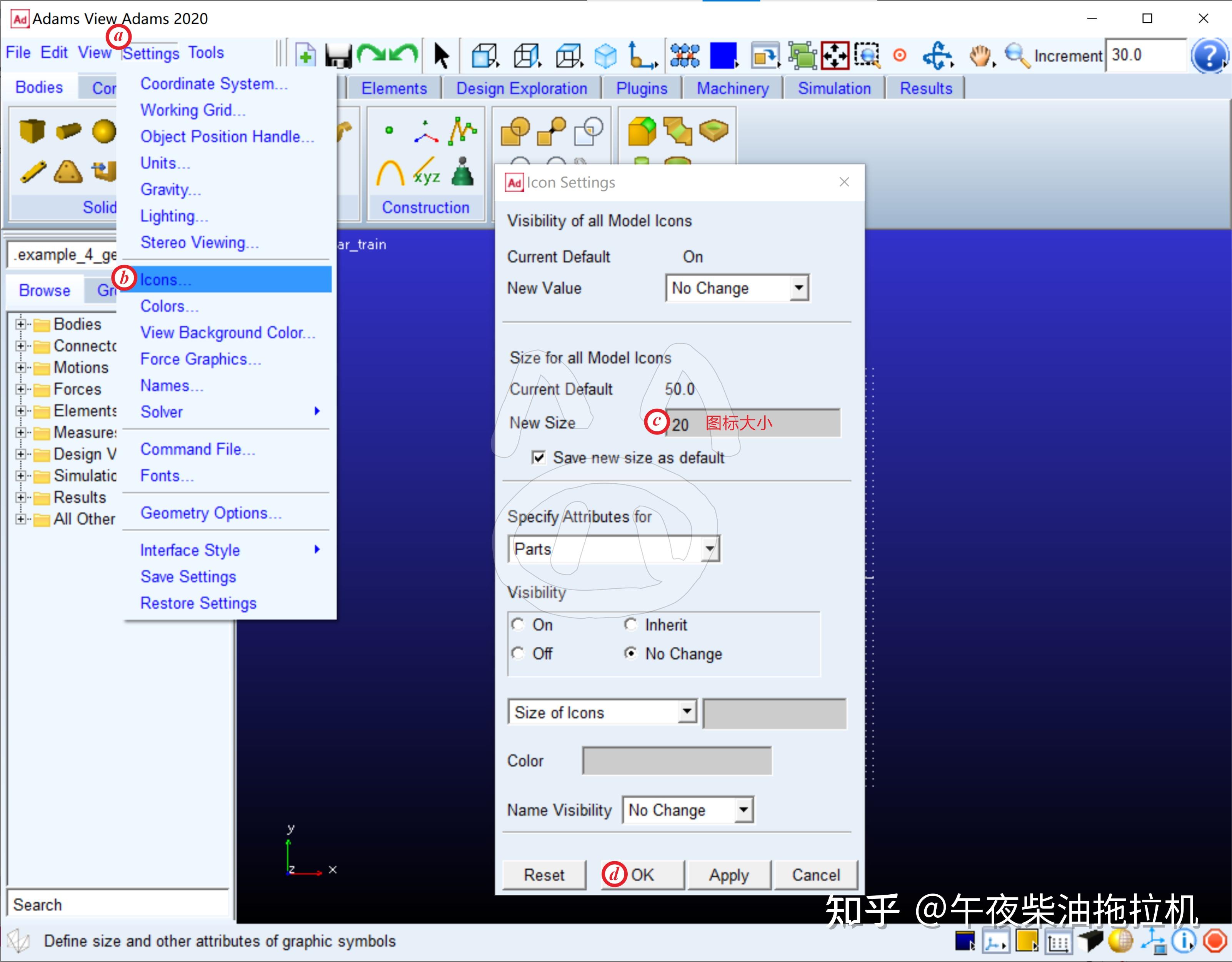This screenshot has height=962, width=1232.
Task: Expand the All Other tree folder
Action: (20, 519)
